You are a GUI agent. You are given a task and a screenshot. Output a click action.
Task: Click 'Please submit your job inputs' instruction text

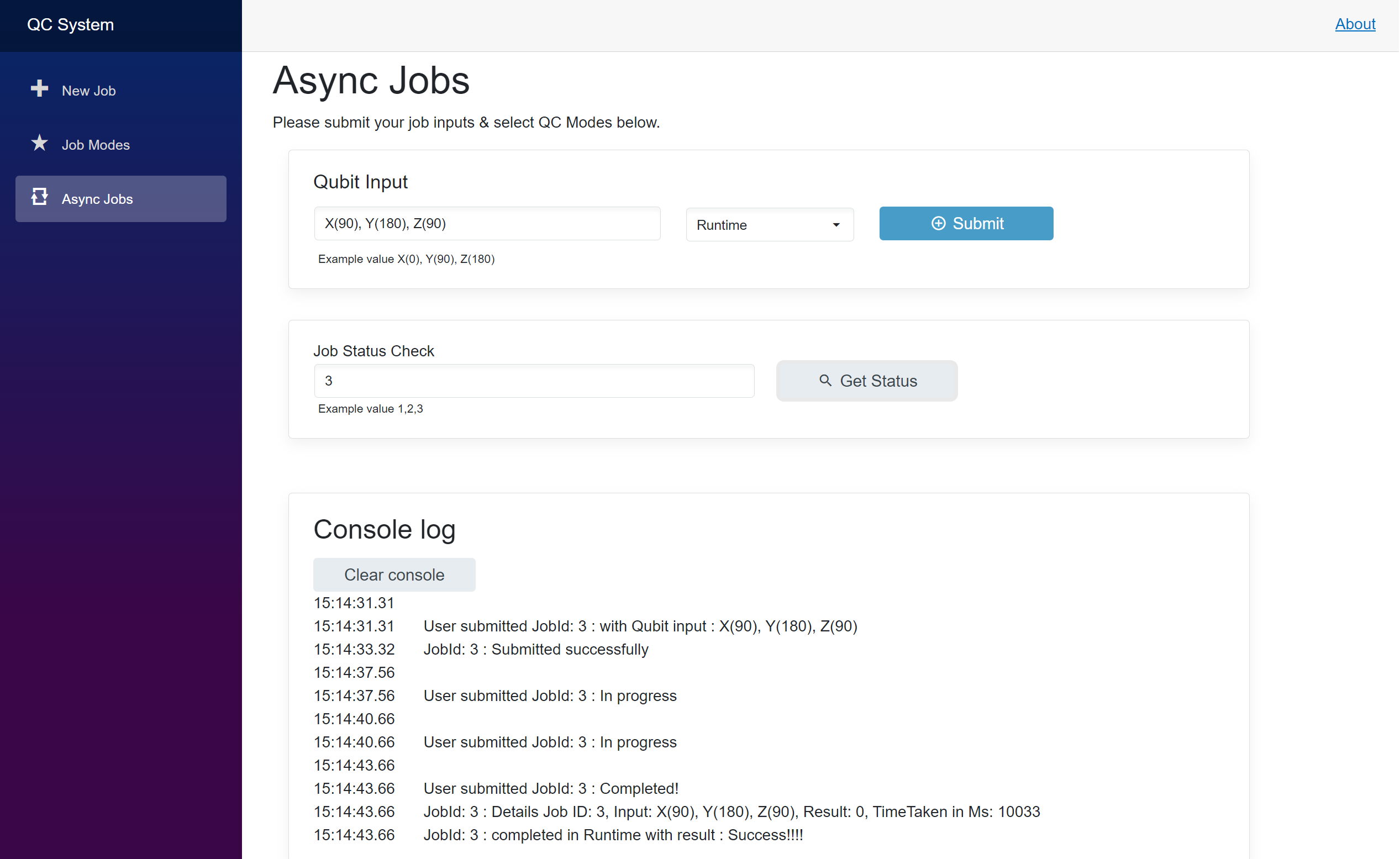(x=466, y=123)
